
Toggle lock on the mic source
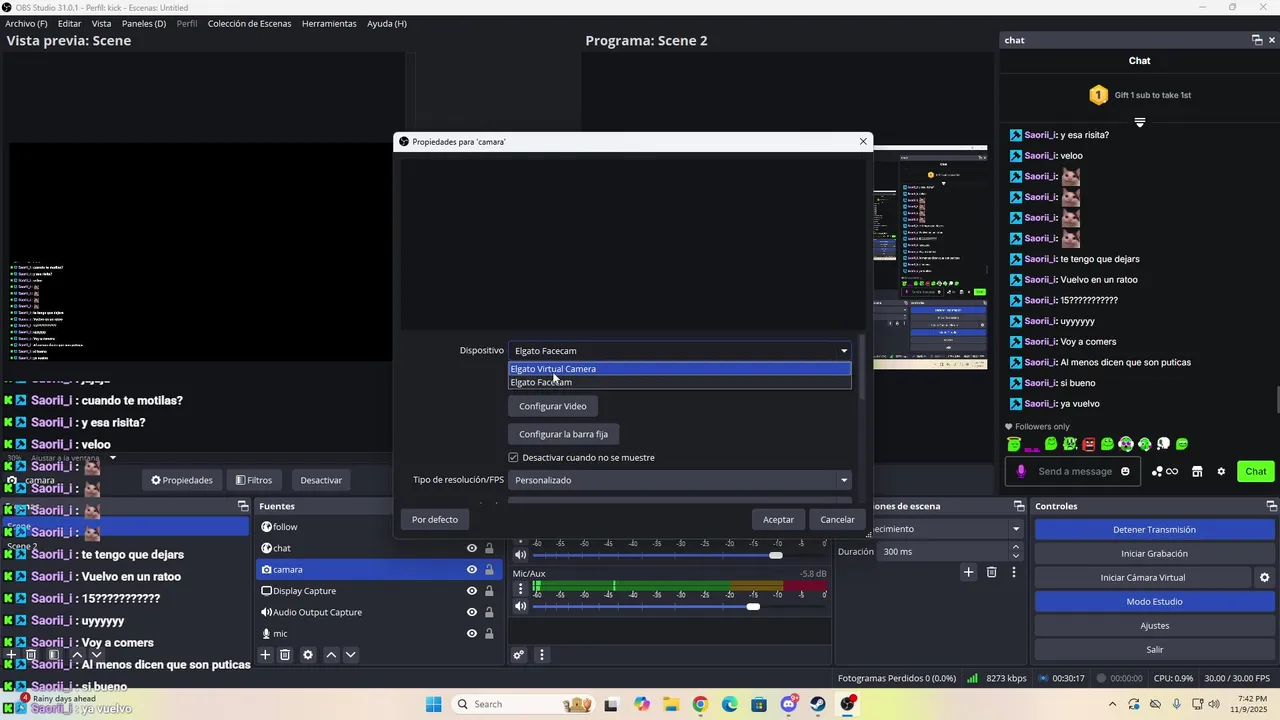point(489,633)
